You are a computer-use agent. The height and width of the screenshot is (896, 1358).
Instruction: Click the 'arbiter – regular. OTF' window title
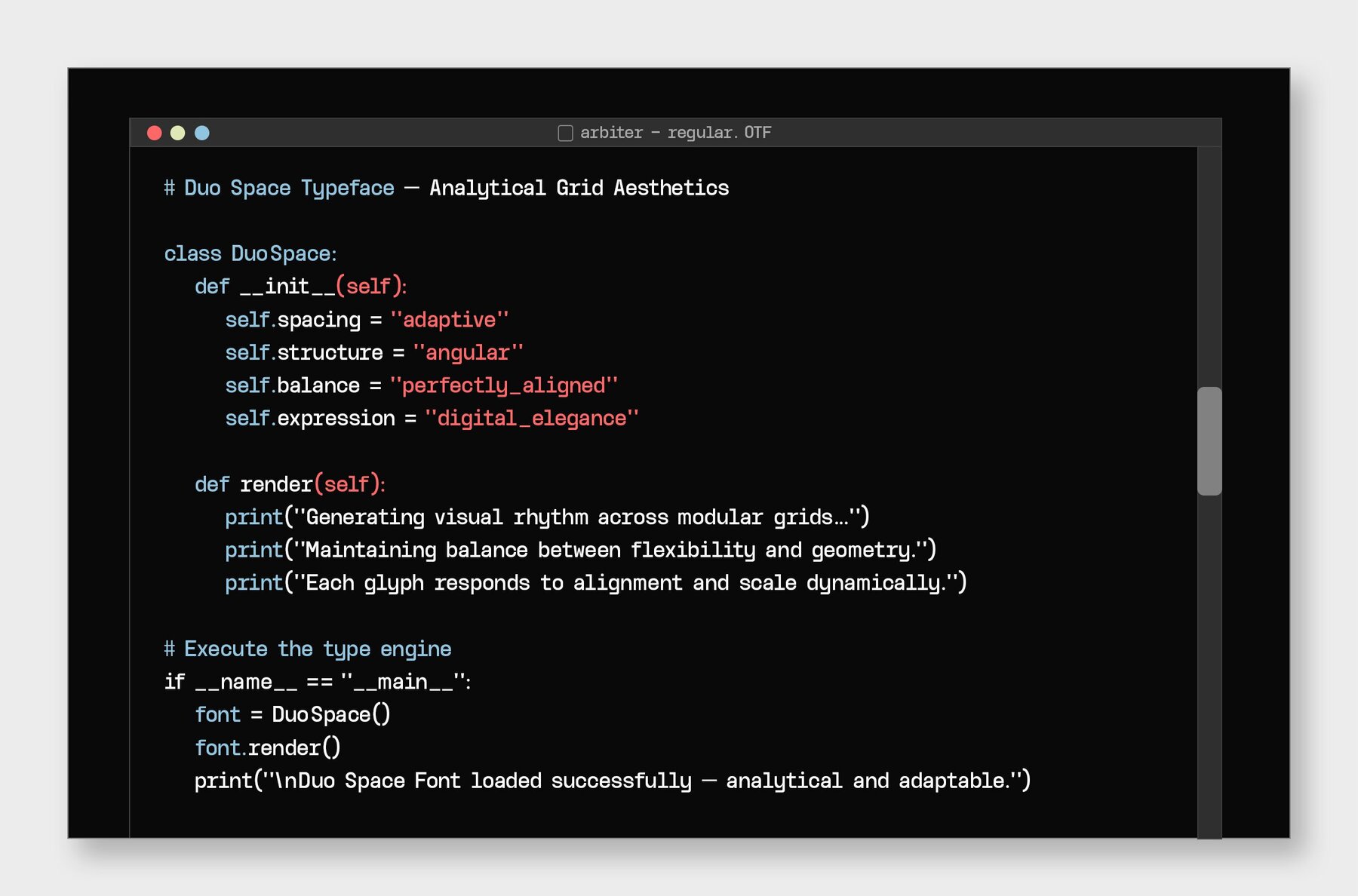pos(675,133)
